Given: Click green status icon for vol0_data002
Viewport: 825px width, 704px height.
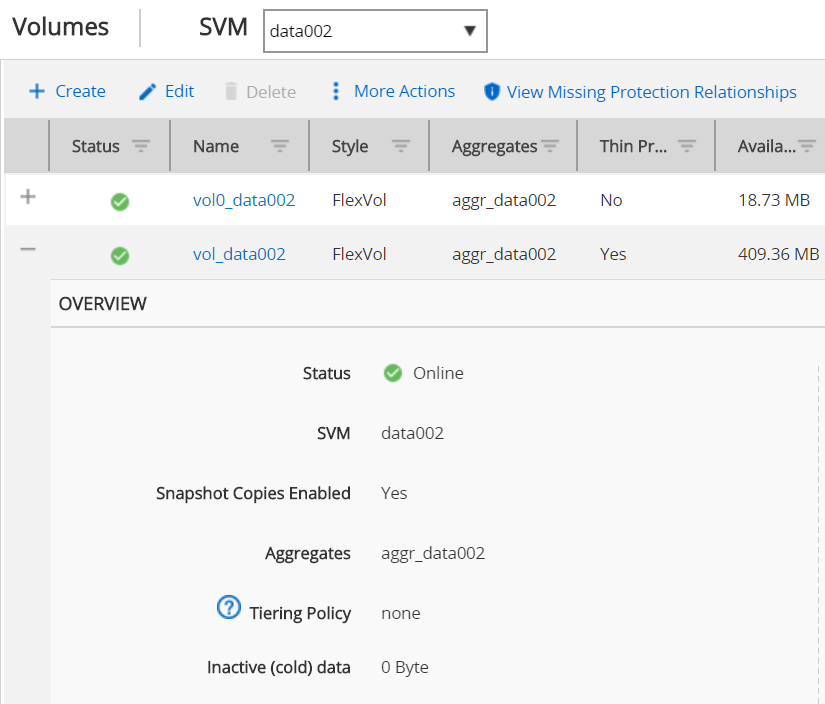Looking at the screenshot, I should [119, 201].
